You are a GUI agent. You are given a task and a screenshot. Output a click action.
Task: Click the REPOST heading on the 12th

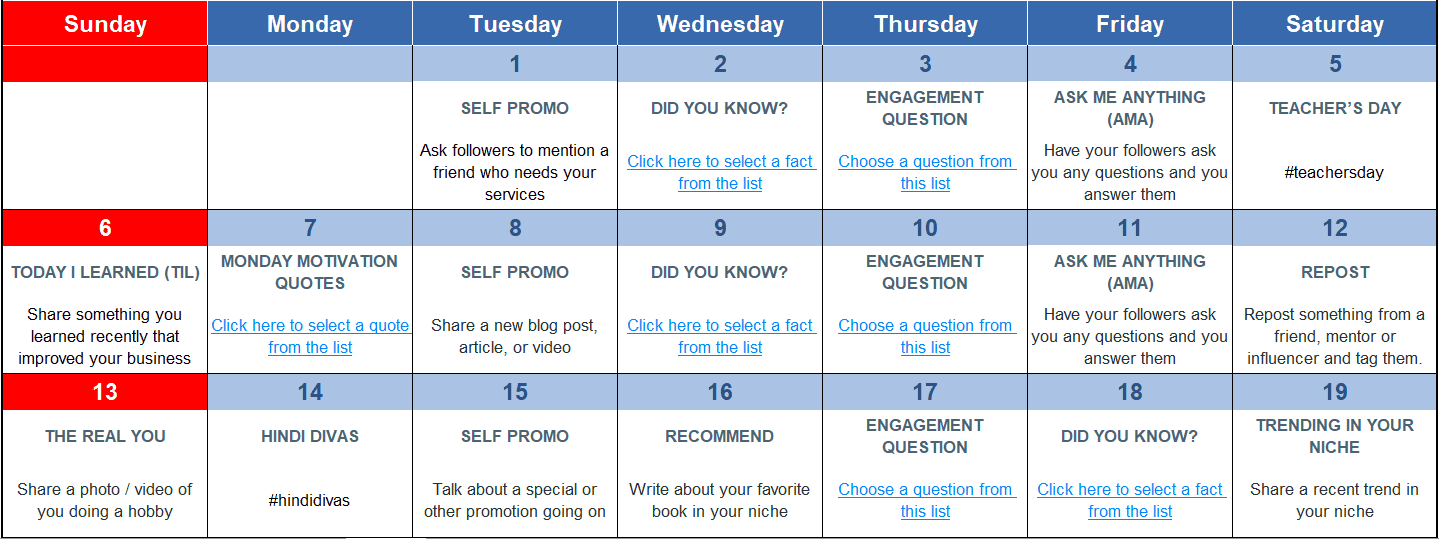(1335, 272)
